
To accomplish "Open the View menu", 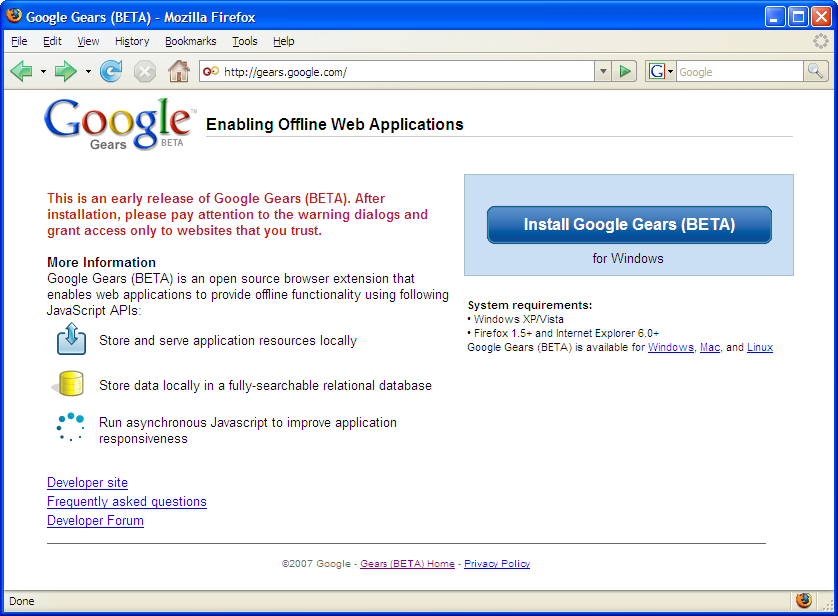I will pyautogui.click(x=88, y=41).
